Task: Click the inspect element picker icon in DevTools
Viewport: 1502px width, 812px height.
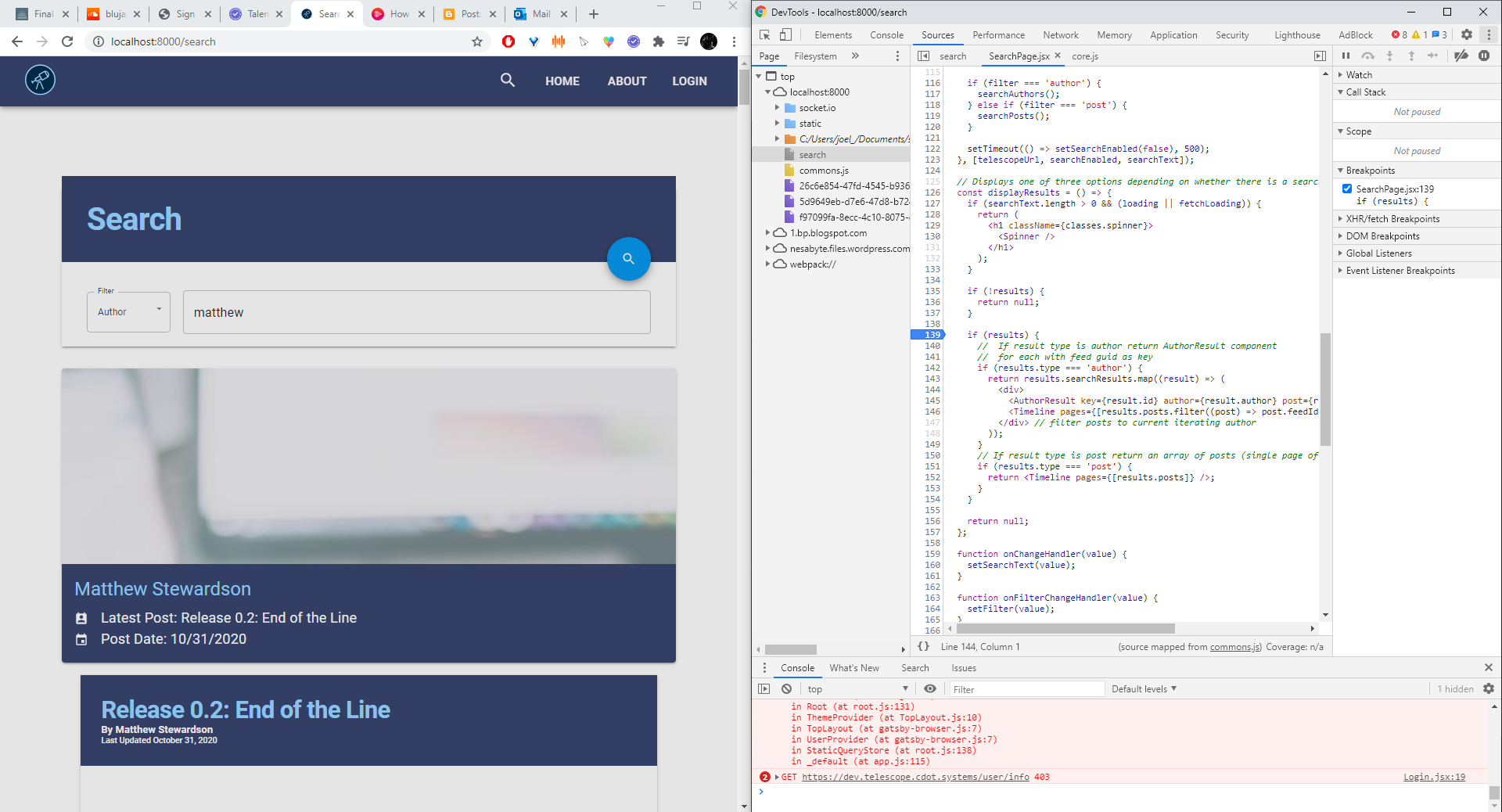Action: click(x=765, y=34)
